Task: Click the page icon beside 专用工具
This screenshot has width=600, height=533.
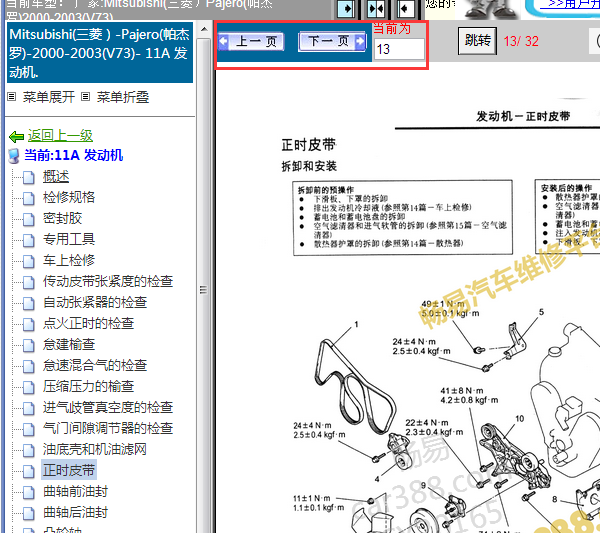Action: point(28,240)
